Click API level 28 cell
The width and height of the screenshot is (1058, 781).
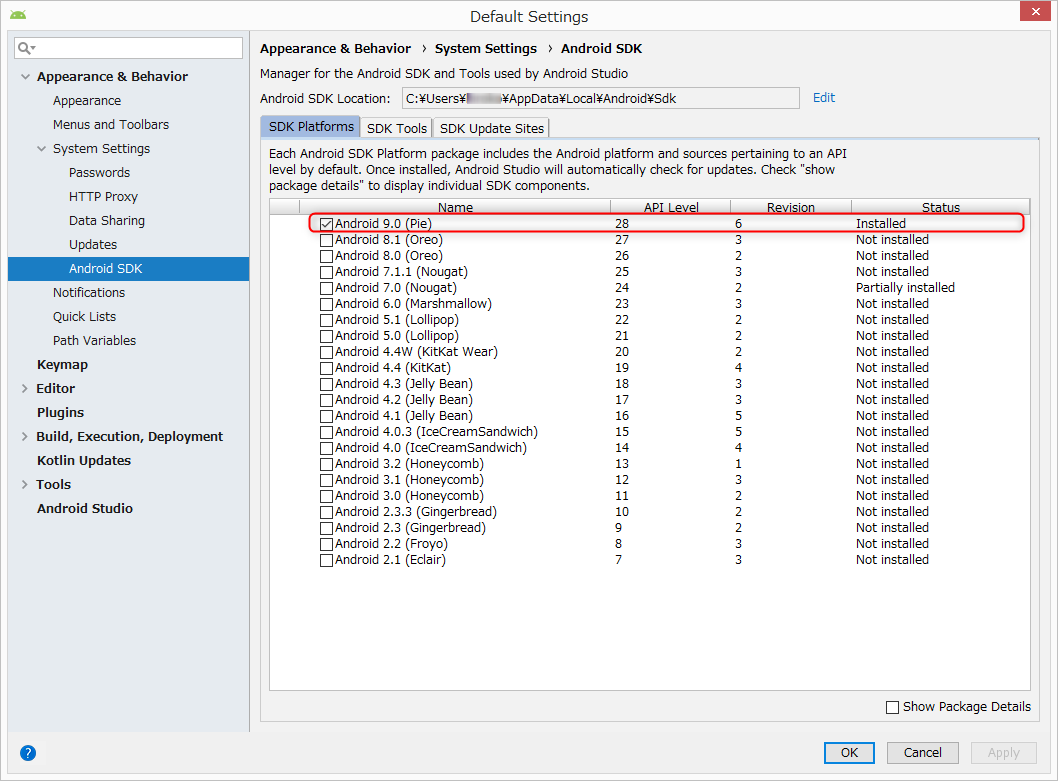pyautogui.click(x=621, y=224)
